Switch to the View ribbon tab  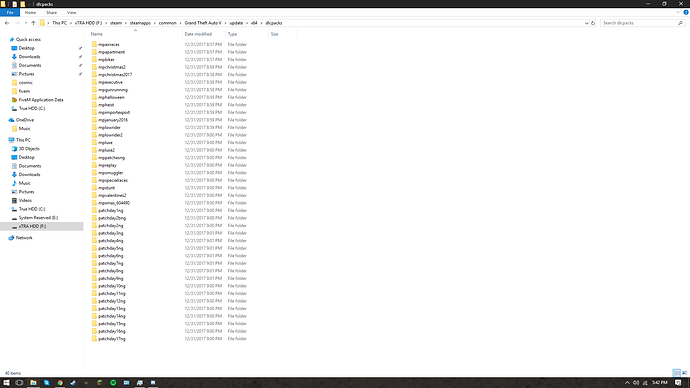pos(71,12)
